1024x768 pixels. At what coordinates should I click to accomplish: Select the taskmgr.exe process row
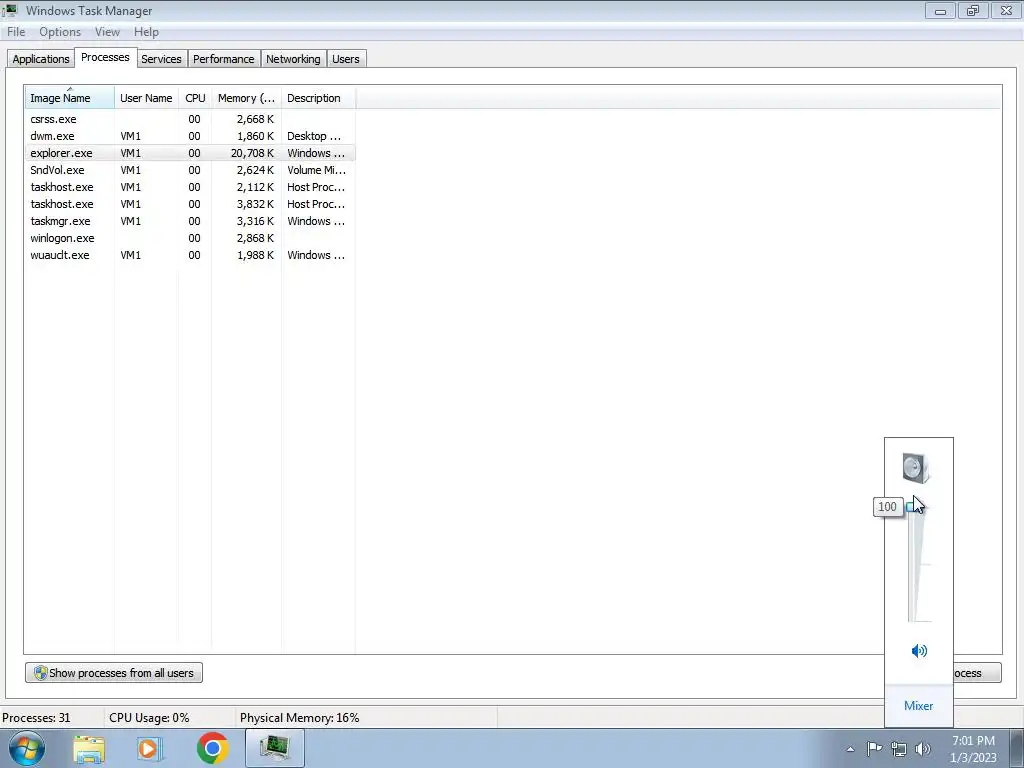tap(190, 221)
